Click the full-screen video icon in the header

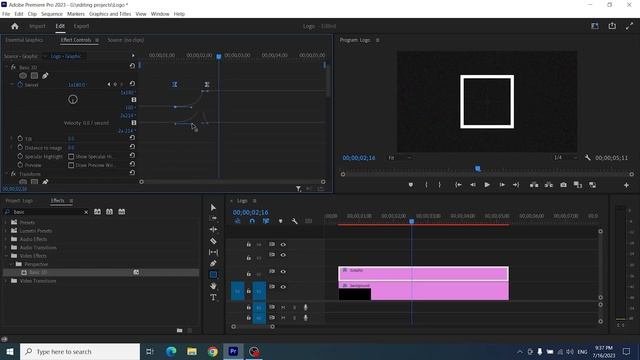click(629, 26)
